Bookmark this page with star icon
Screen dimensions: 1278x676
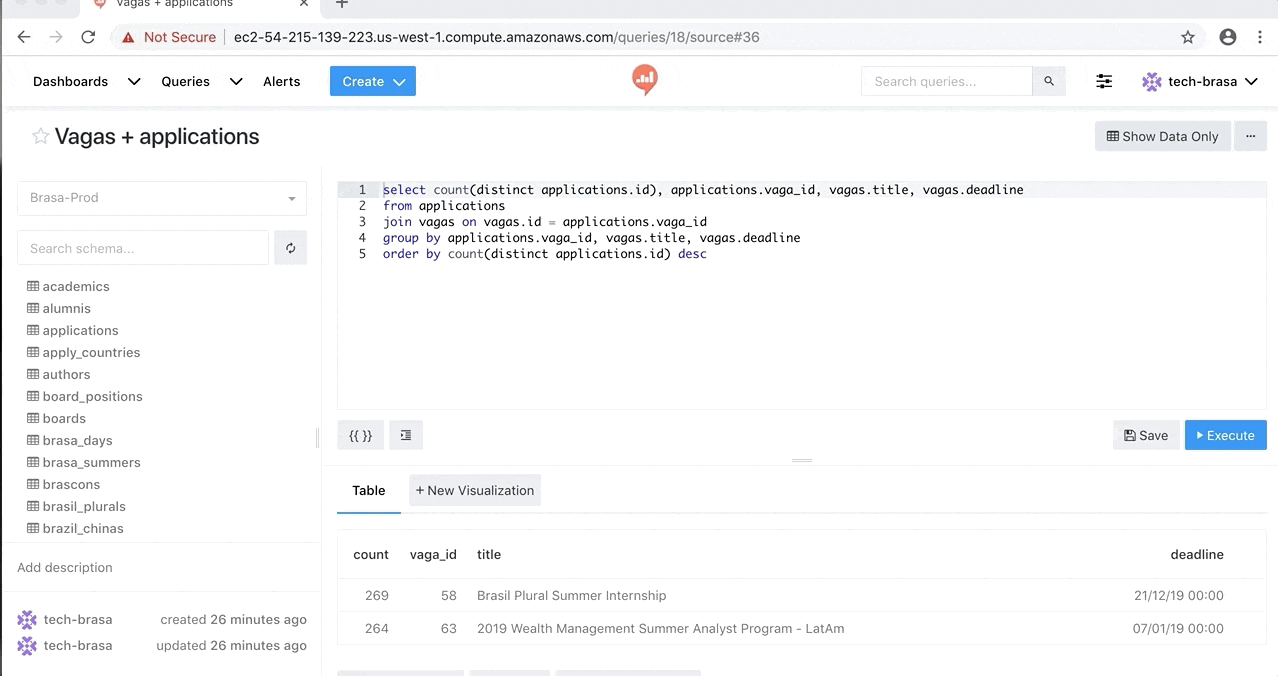1188,37
